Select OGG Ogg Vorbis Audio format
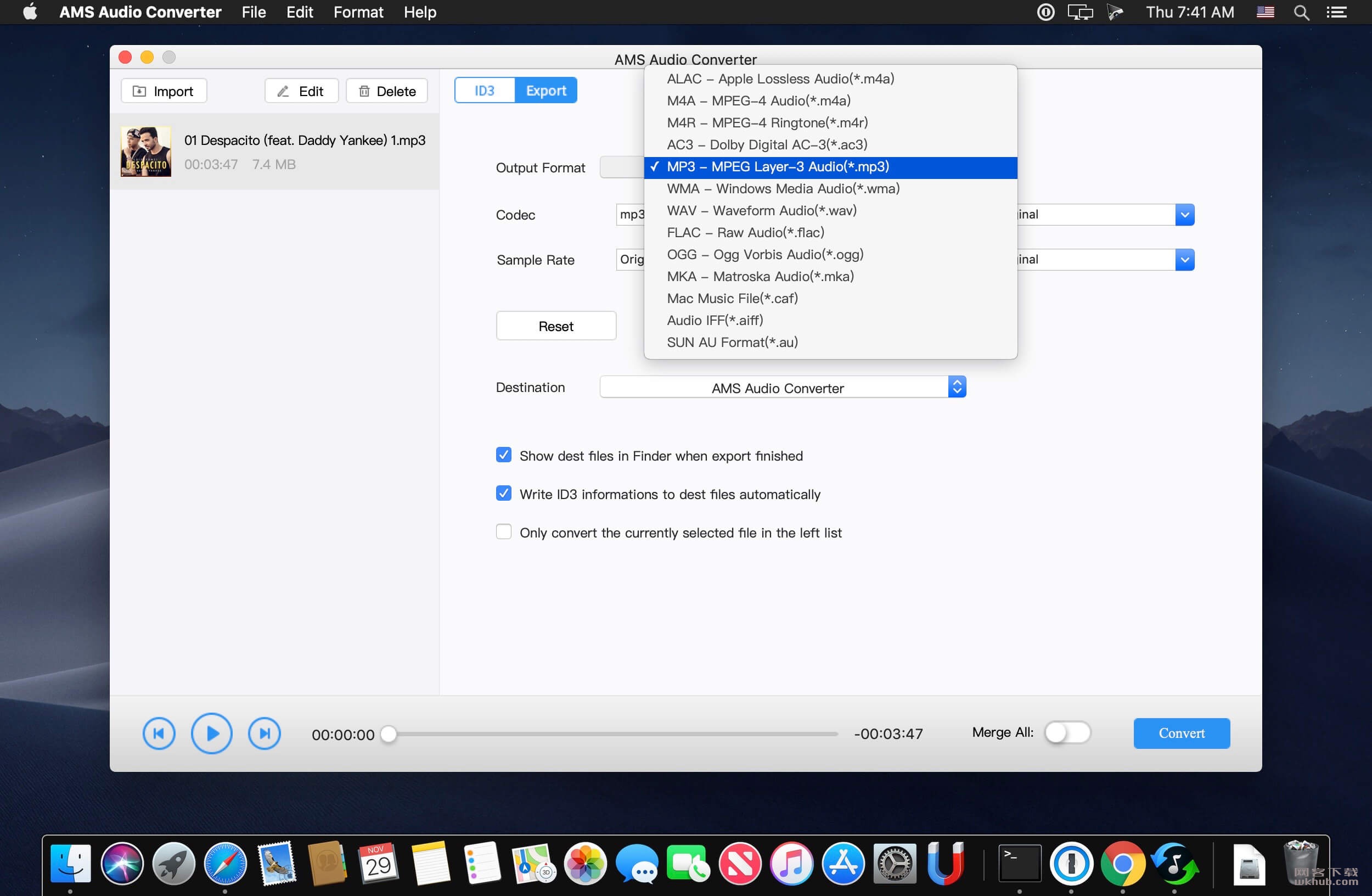 click(830, 255)
